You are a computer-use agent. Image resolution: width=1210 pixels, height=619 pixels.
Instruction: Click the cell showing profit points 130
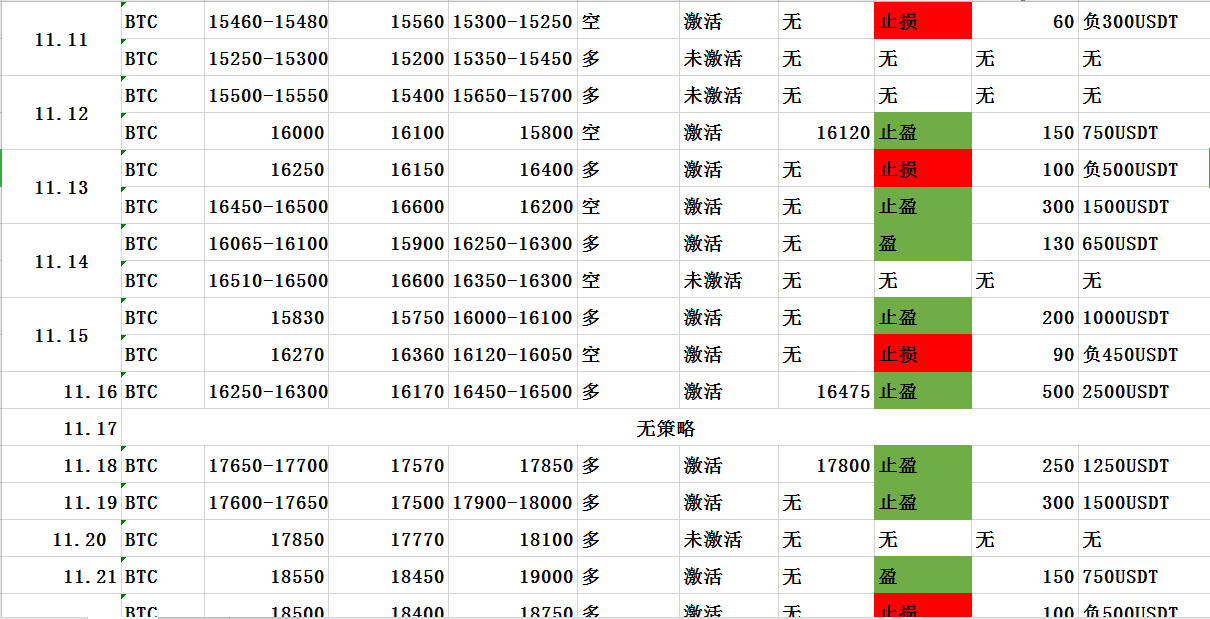pos(1025,243)
